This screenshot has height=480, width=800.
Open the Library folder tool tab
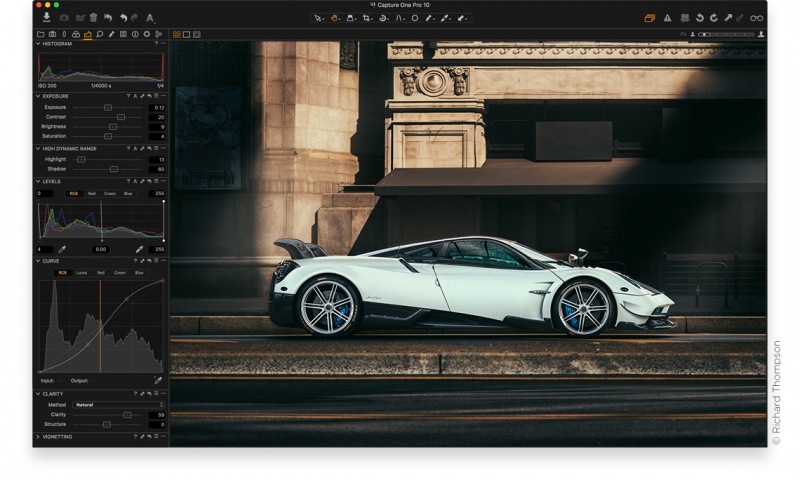pos(41,34)
